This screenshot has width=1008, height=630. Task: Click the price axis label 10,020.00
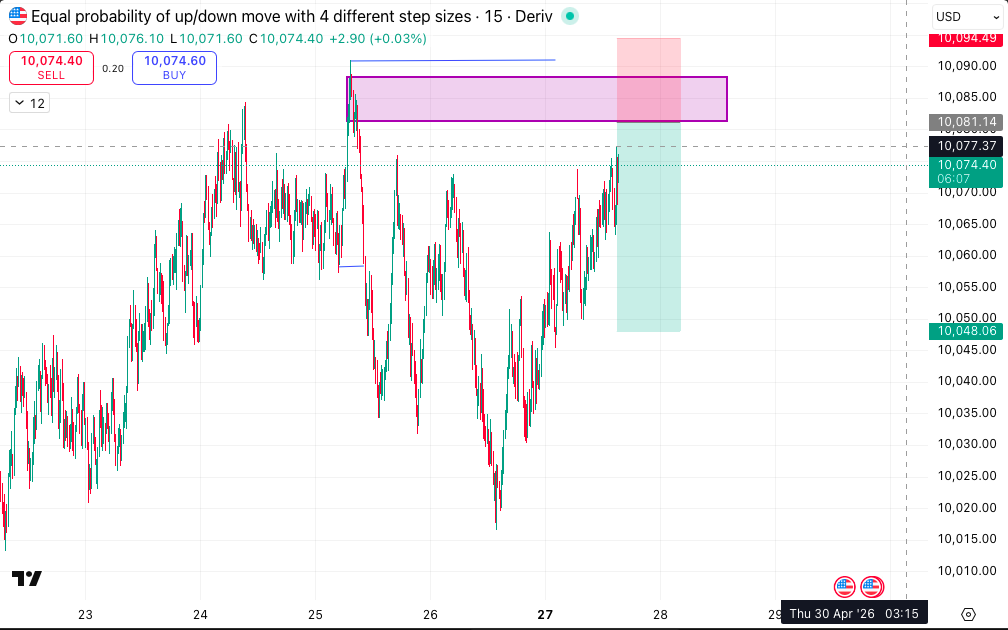[x=967, y=508]
